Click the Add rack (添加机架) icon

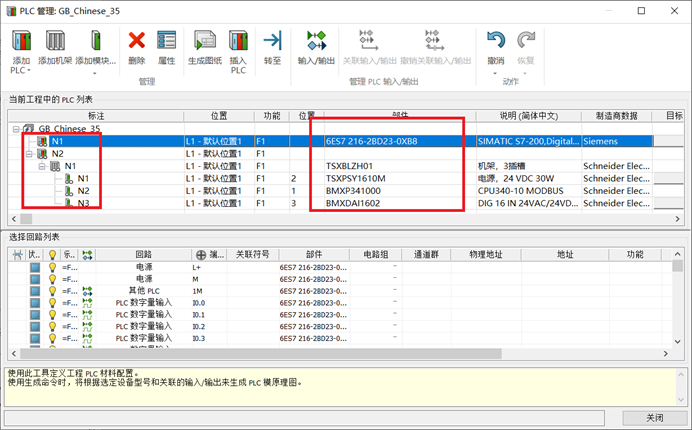pos(55,41)
